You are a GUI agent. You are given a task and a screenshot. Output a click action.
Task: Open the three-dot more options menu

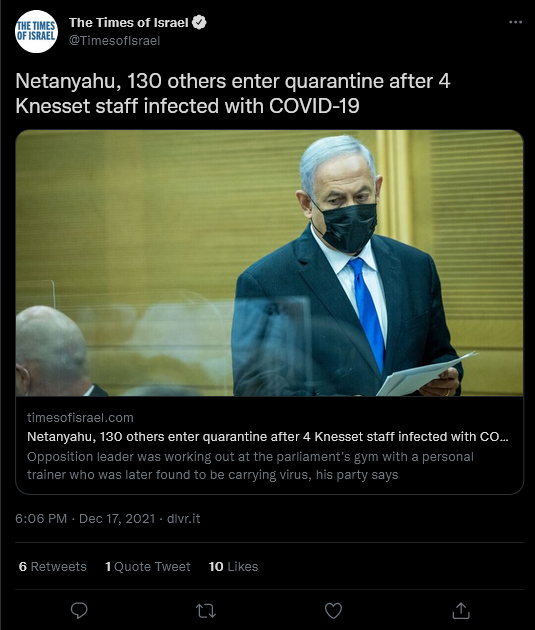click(515, 22)
